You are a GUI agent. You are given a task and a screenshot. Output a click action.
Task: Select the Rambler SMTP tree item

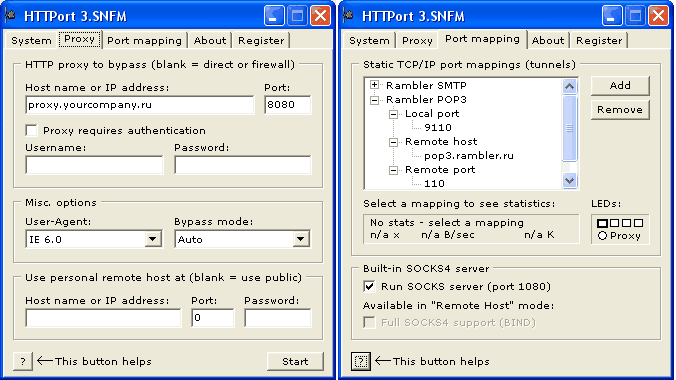coord(426,85)
